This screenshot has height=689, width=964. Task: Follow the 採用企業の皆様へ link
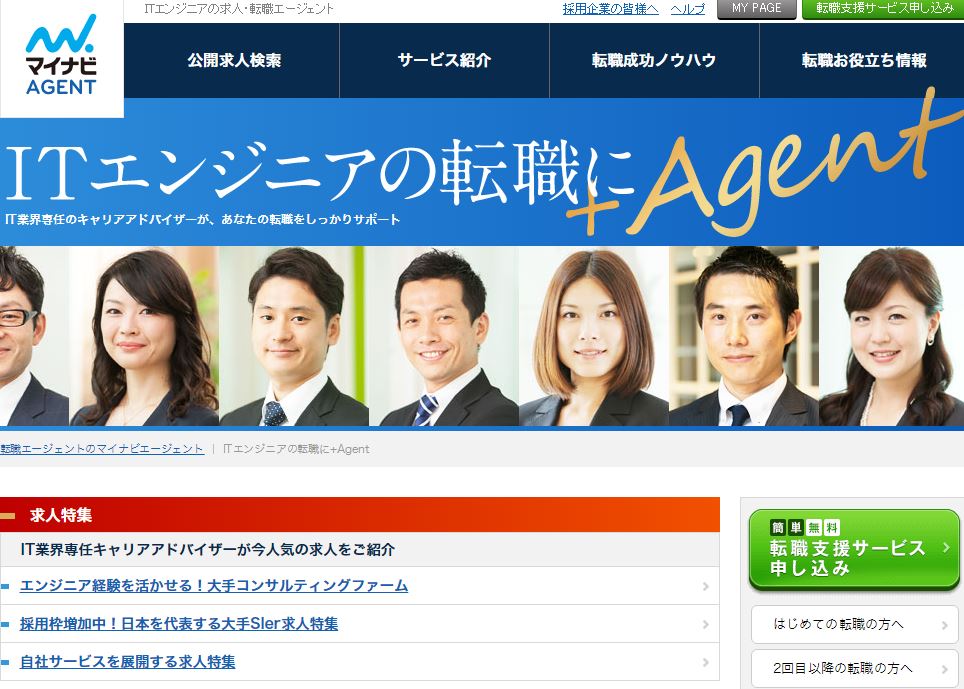tap(610, 9)
